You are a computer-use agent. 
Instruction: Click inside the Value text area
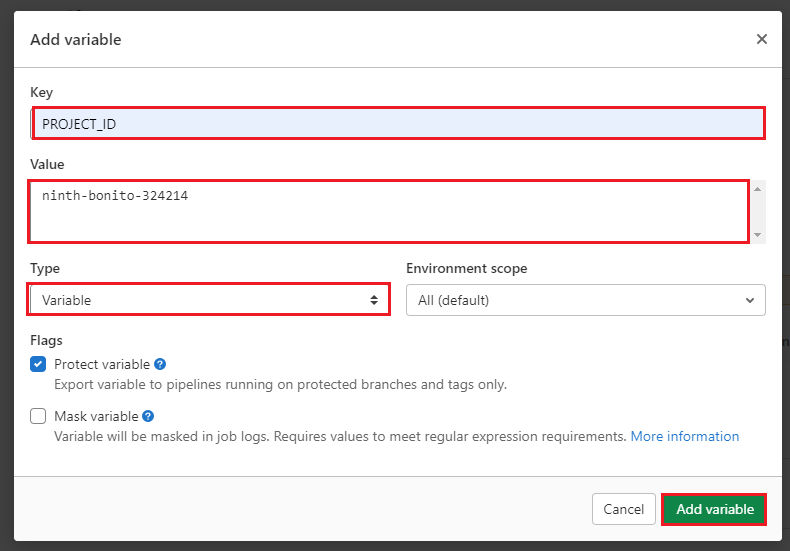[388, 211]
